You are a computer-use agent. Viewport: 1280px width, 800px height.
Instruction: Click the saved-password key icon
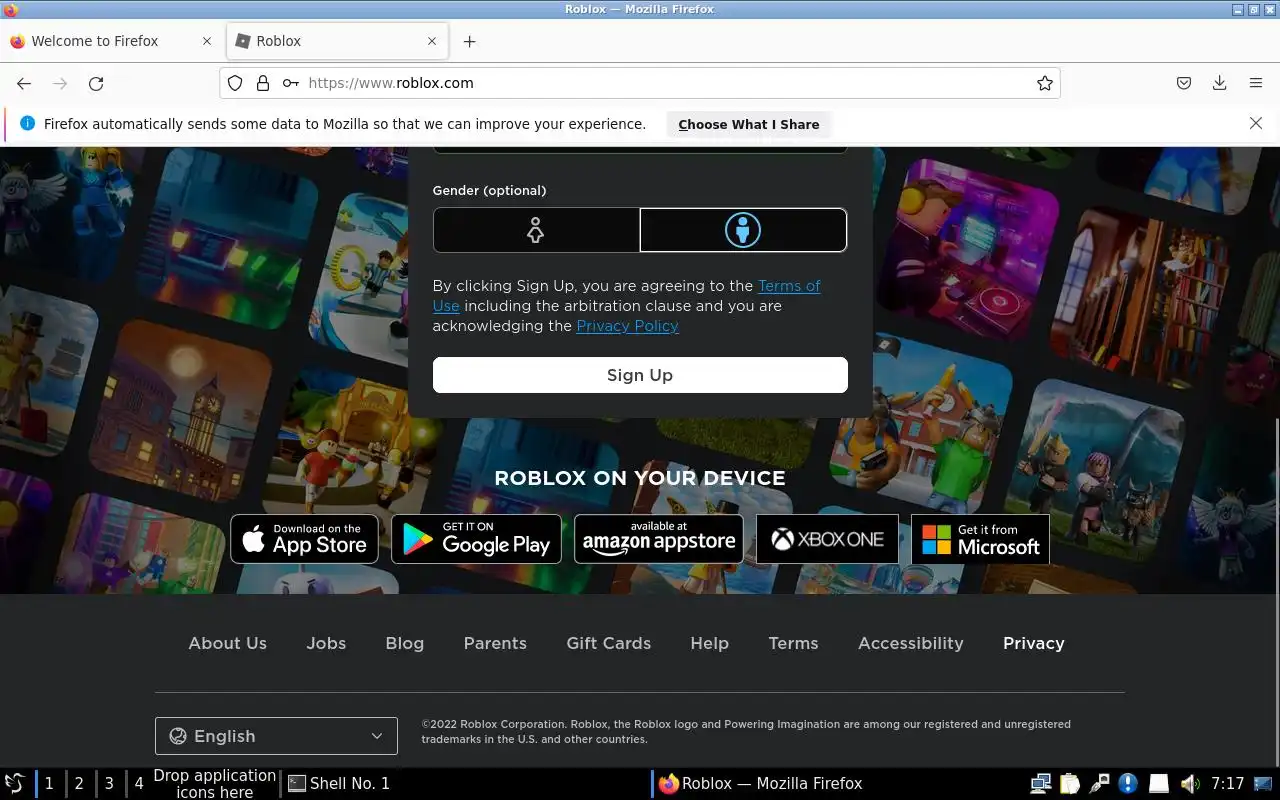coord(290,83)
